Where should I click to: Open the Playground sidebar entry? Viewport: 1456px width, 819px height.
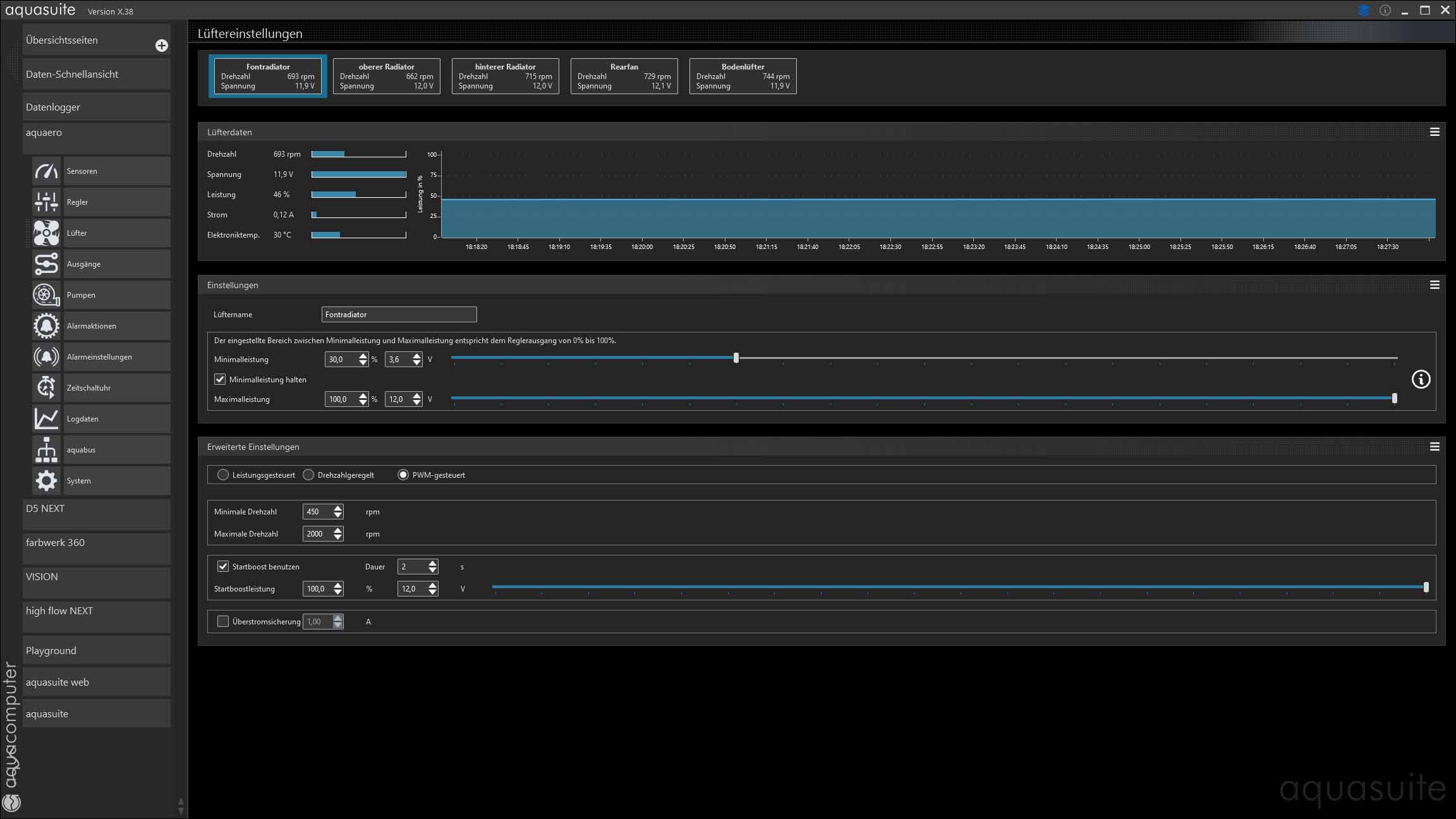point(96,650)
